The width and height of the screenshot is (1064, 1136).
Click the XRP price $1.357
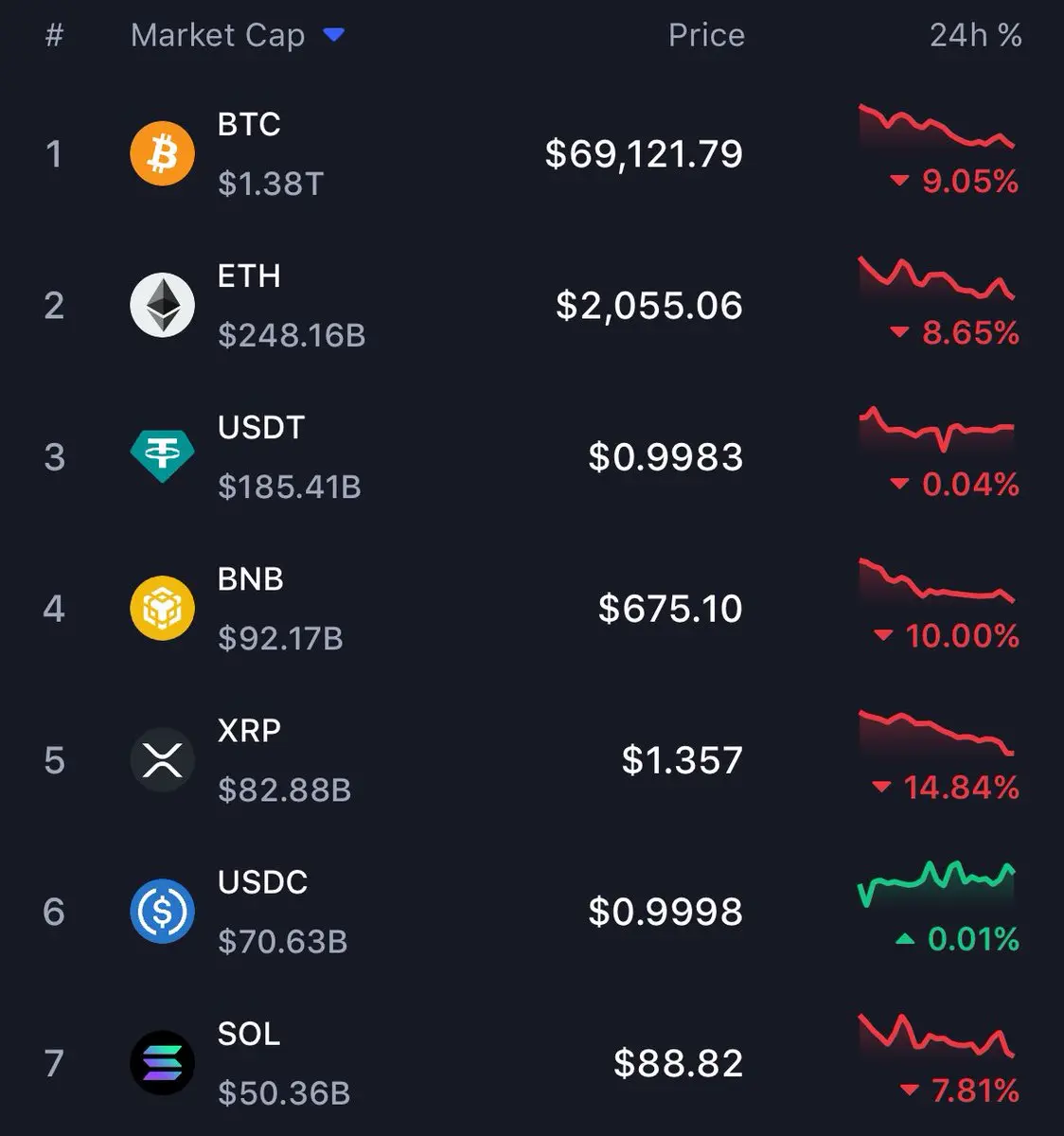pyautogui.click(x=682, y=760)
